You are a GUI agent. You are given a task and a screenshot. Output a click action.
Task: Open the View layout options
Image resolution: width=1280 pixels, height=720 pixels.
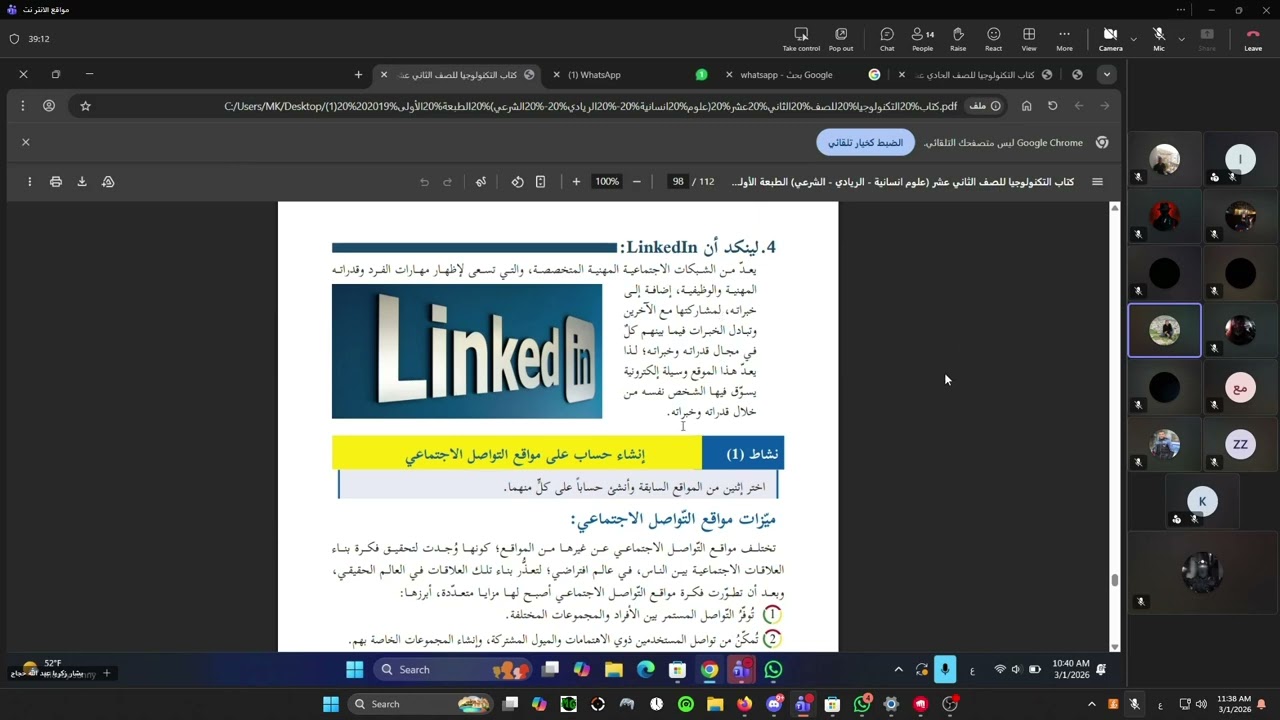click(x=1029, y=39)
